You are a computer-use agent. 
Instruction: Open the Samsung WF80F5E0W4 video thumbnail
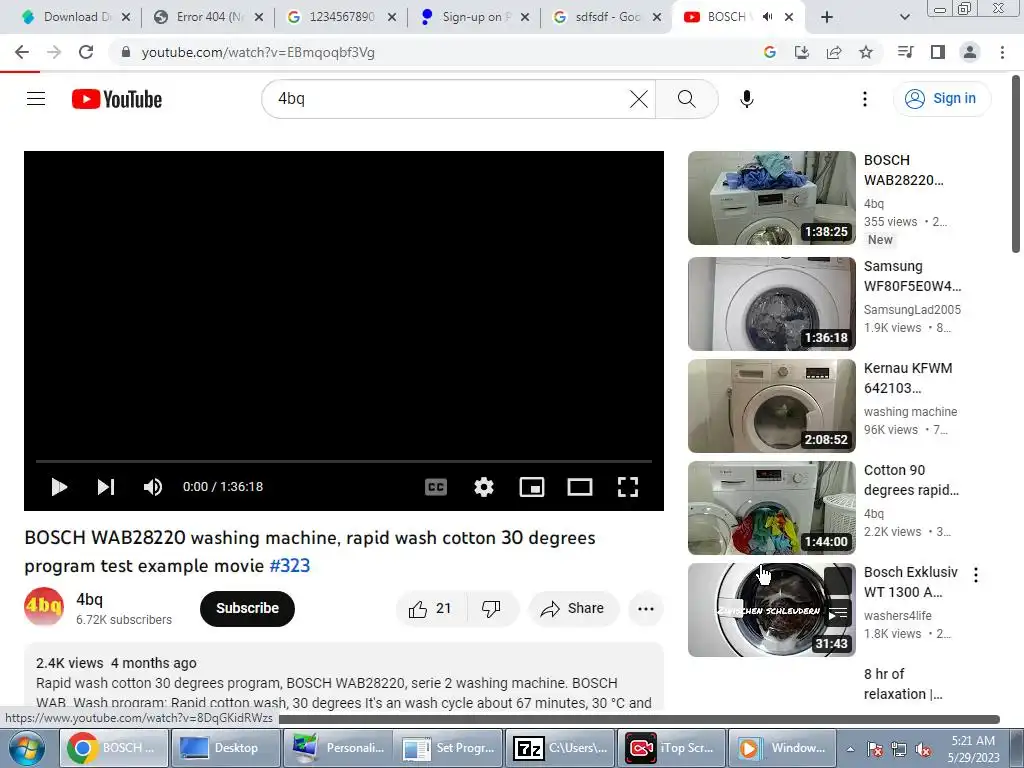click(771, 304)
